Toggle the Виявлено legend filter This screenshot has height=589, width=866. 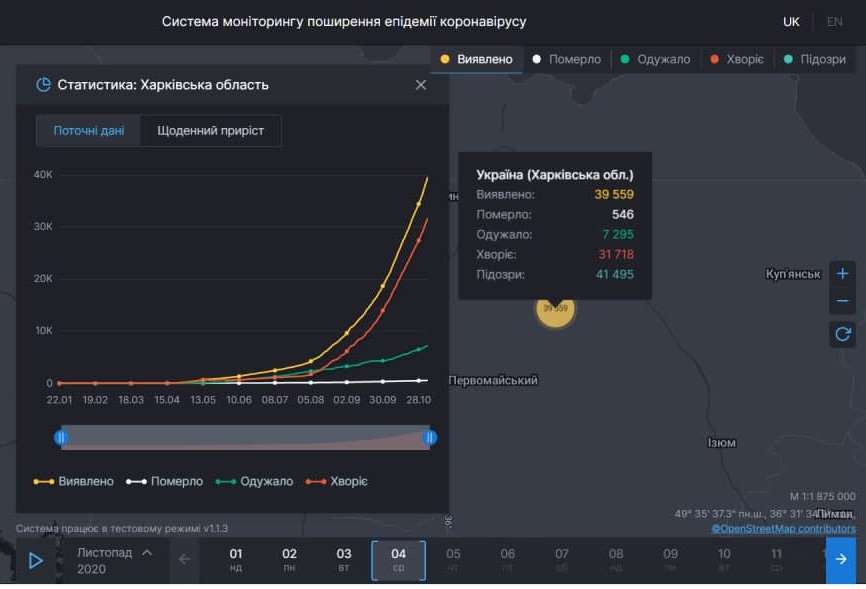(475, 59)
